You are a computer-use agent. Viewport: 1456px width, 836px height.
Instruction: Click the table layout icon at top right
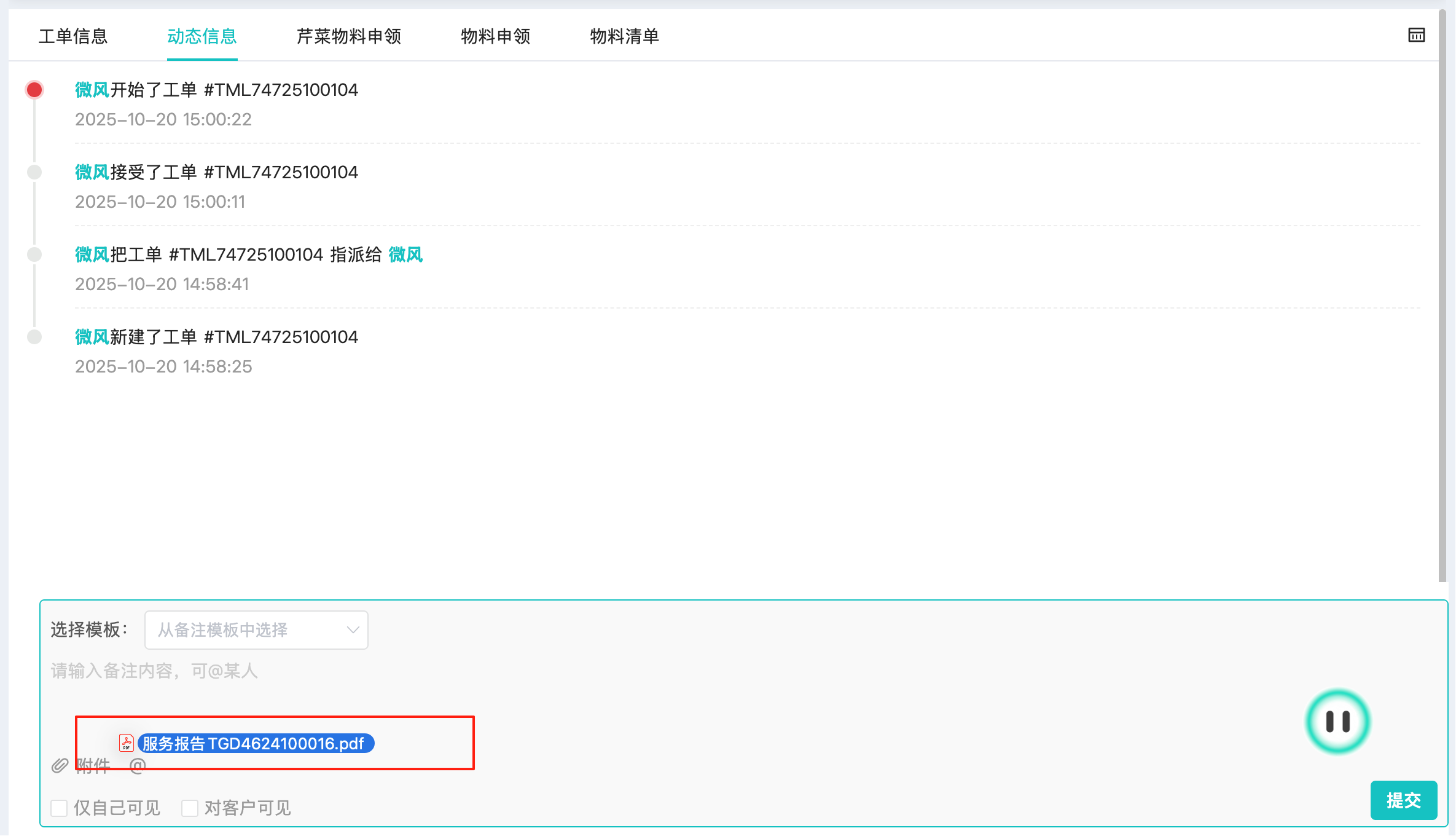[1416, 35]
